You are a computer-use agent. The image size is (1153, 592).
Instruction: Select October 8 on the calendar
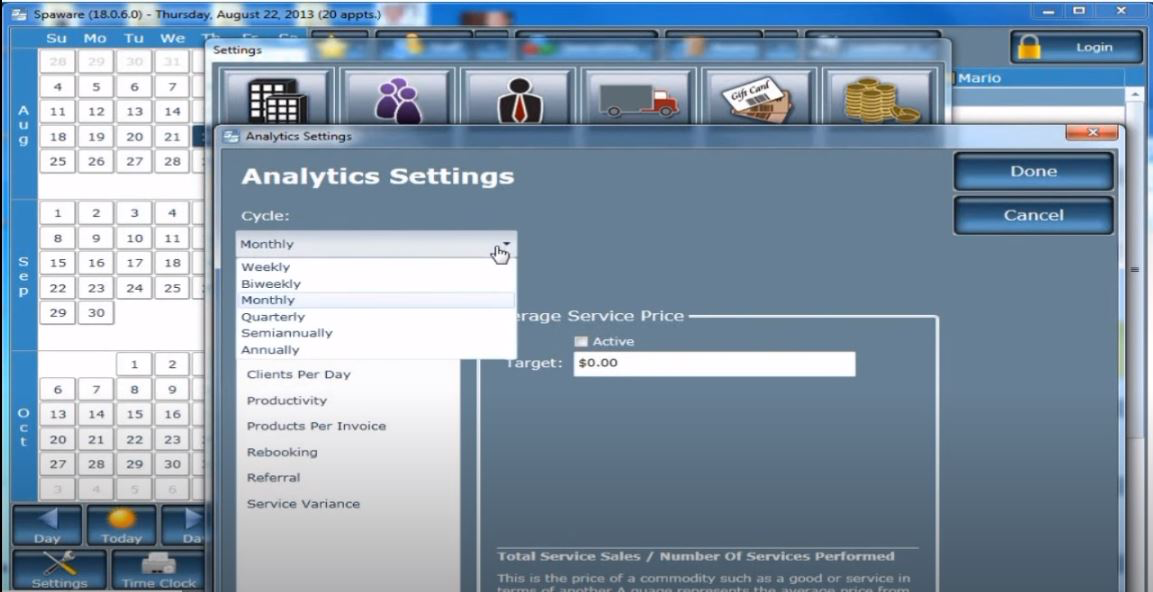(134, 390)
